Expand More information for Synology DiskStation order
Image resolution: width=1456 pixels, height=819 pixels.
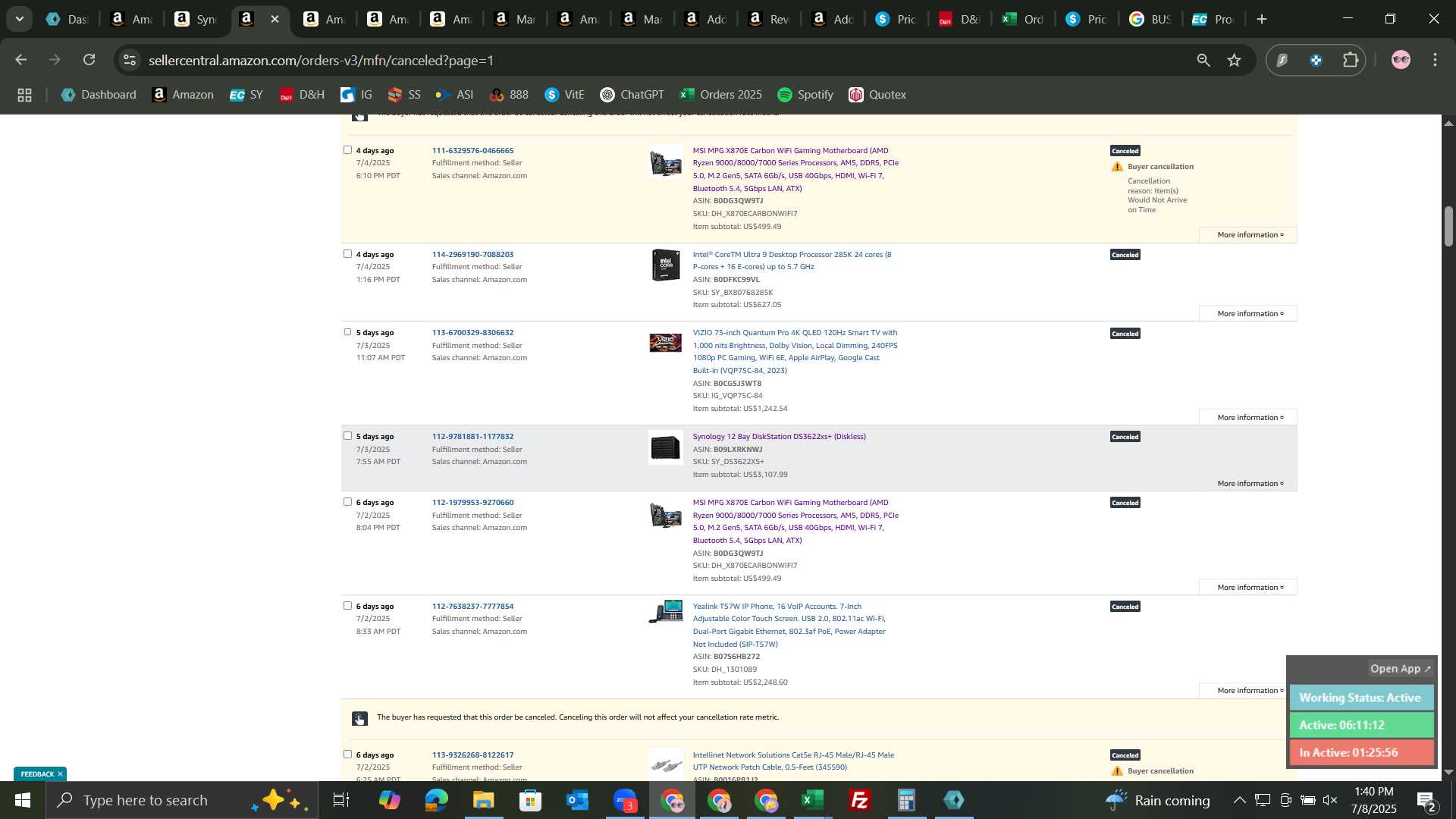point(1250,484)
